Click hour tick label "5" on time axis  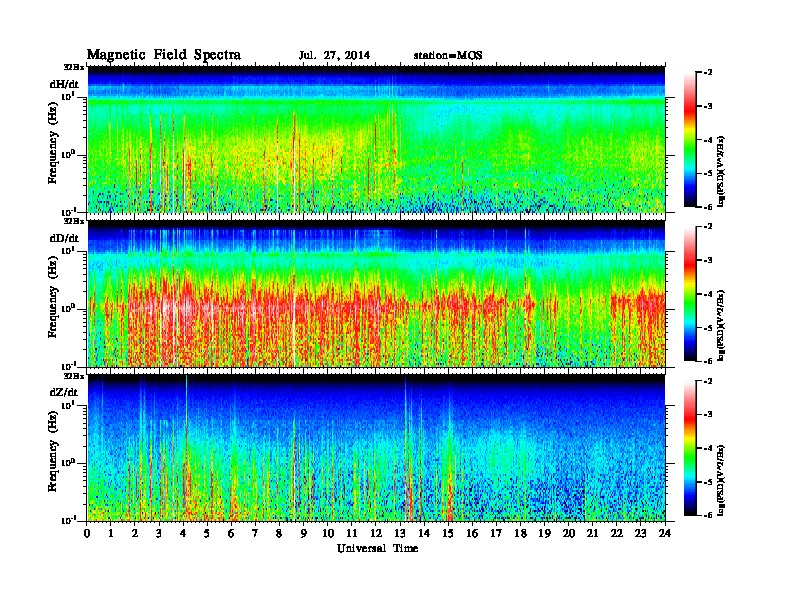click(x=207, y=533)
